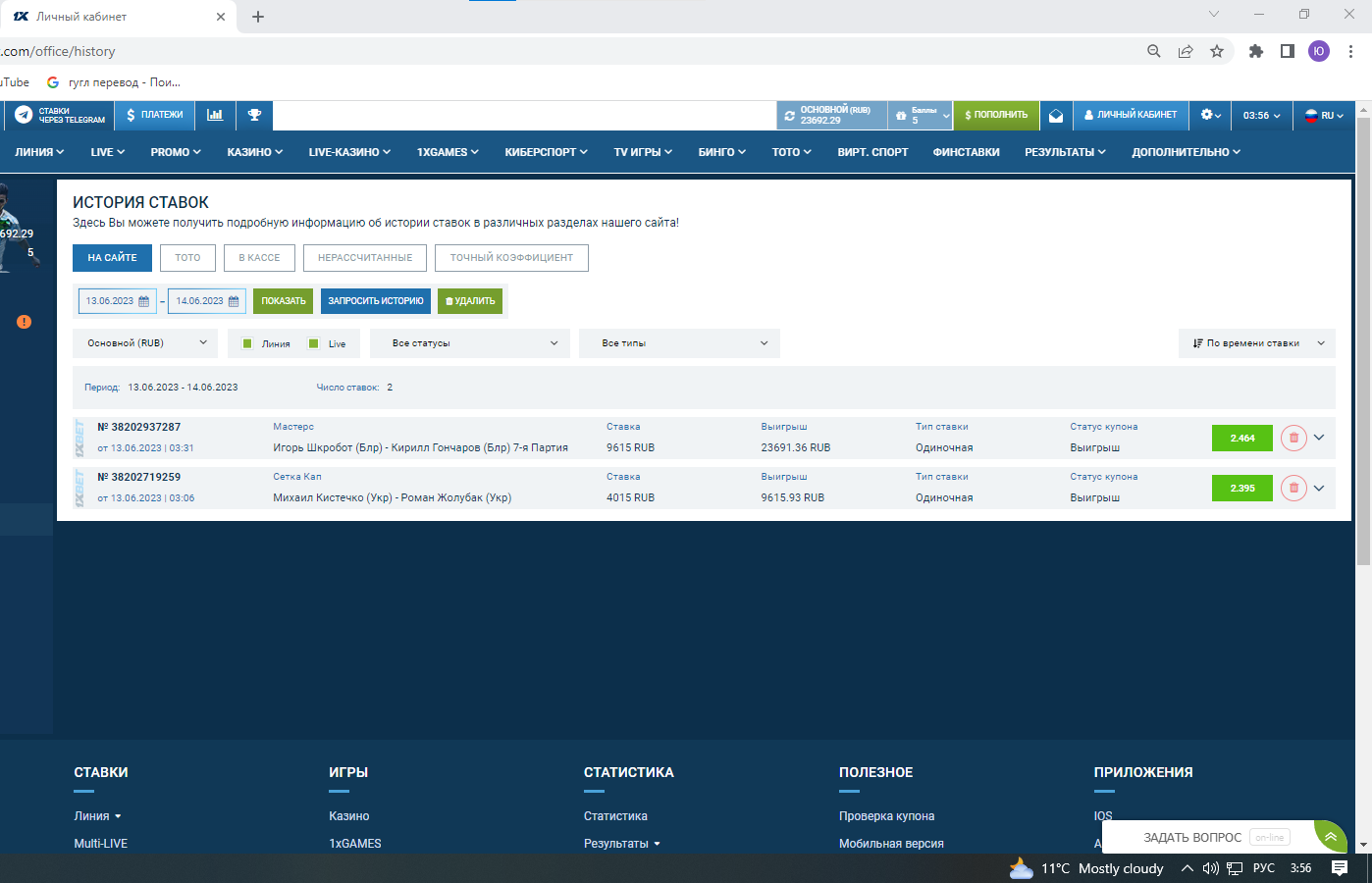Viewport: 1372px width, 883px height.
Task: Toggle the Линия checkbox filter
Action: point(247,343)
